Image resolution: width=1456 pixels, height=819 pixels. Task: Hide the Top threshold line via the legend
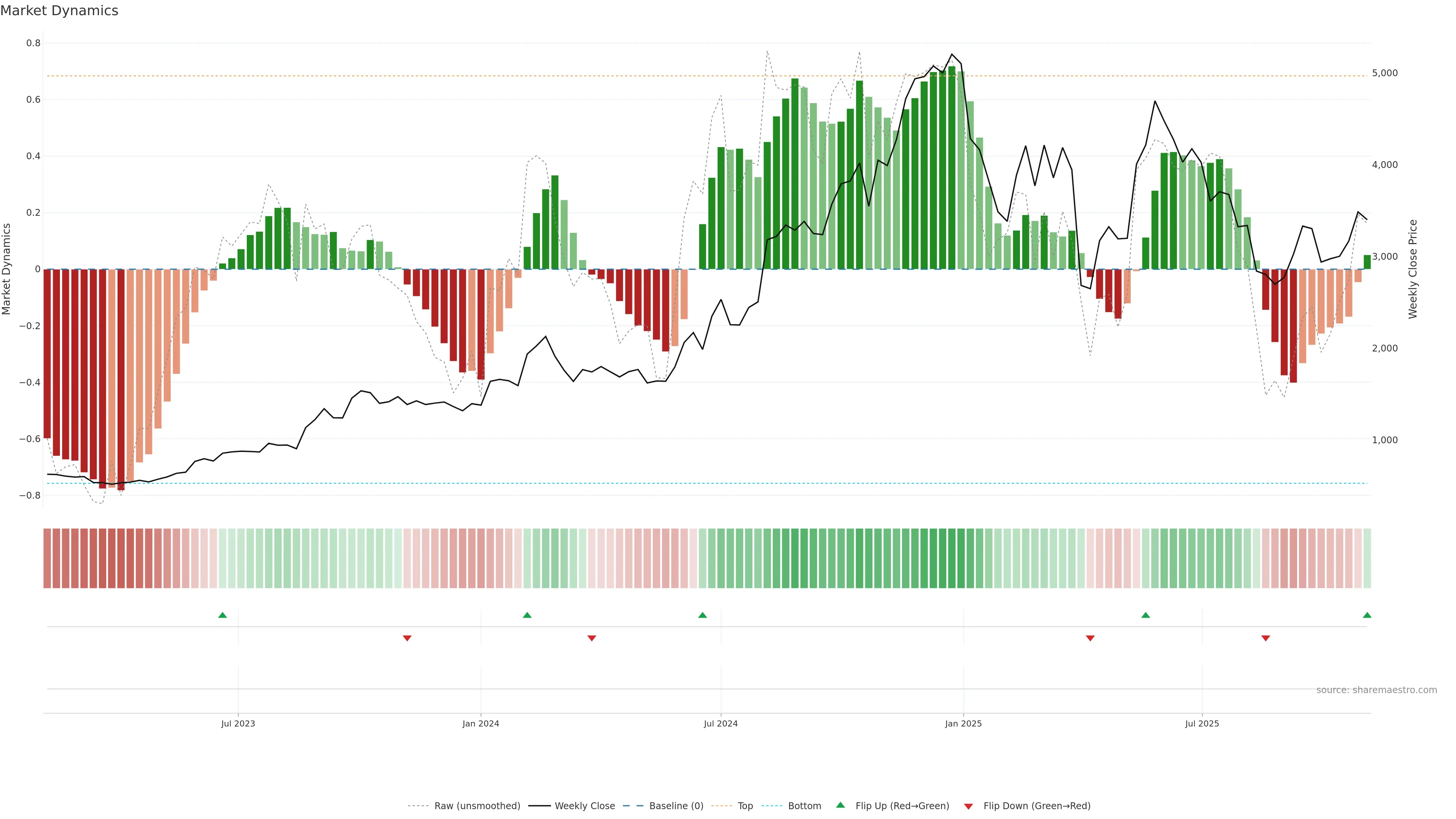pyautogui.click(x=745, y=806)
